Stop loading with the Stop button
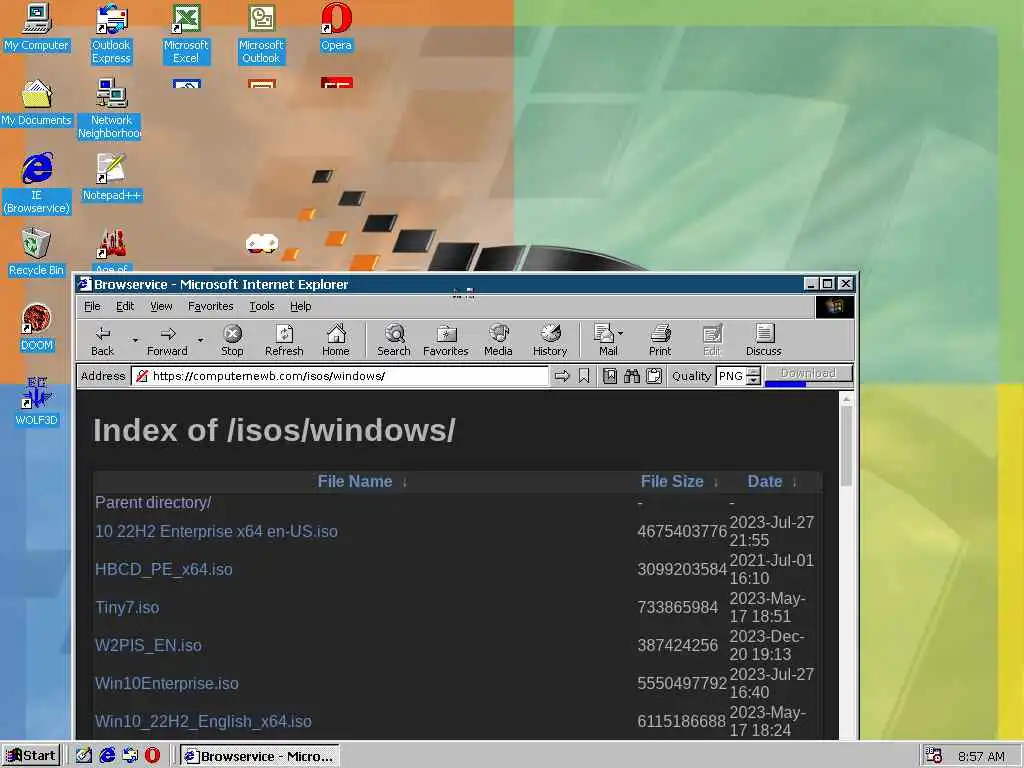 [232, 340]
